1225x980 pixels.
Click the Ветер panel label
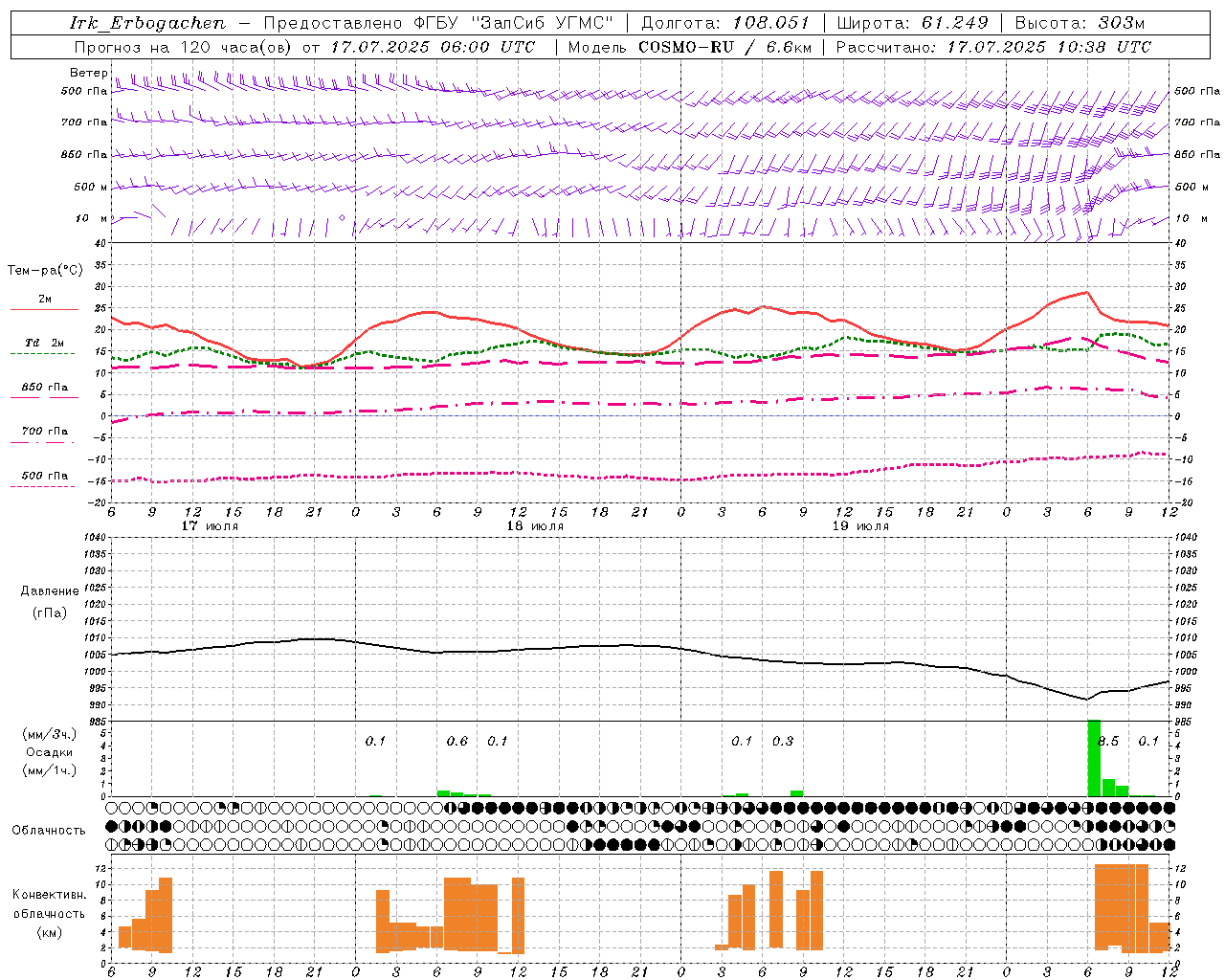(88, 73)
